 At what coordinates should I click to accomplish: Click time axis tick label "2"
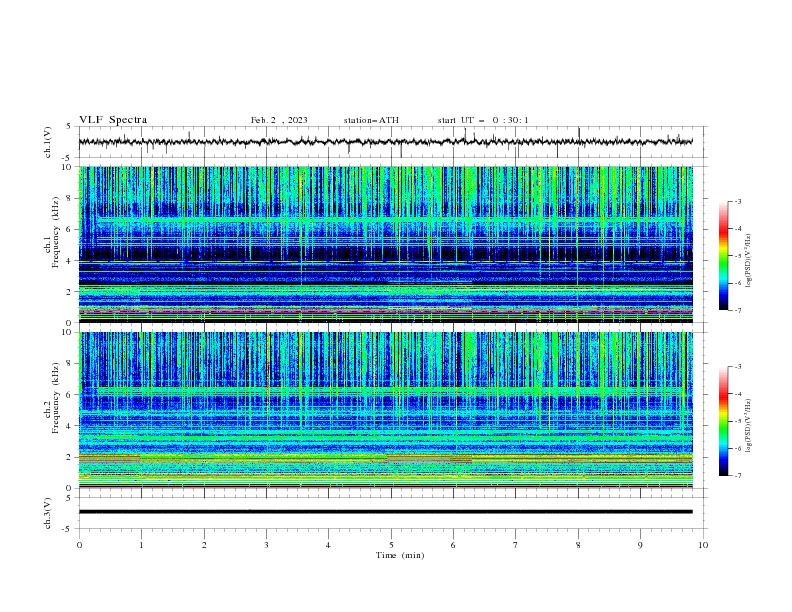(x=204, y=545)
